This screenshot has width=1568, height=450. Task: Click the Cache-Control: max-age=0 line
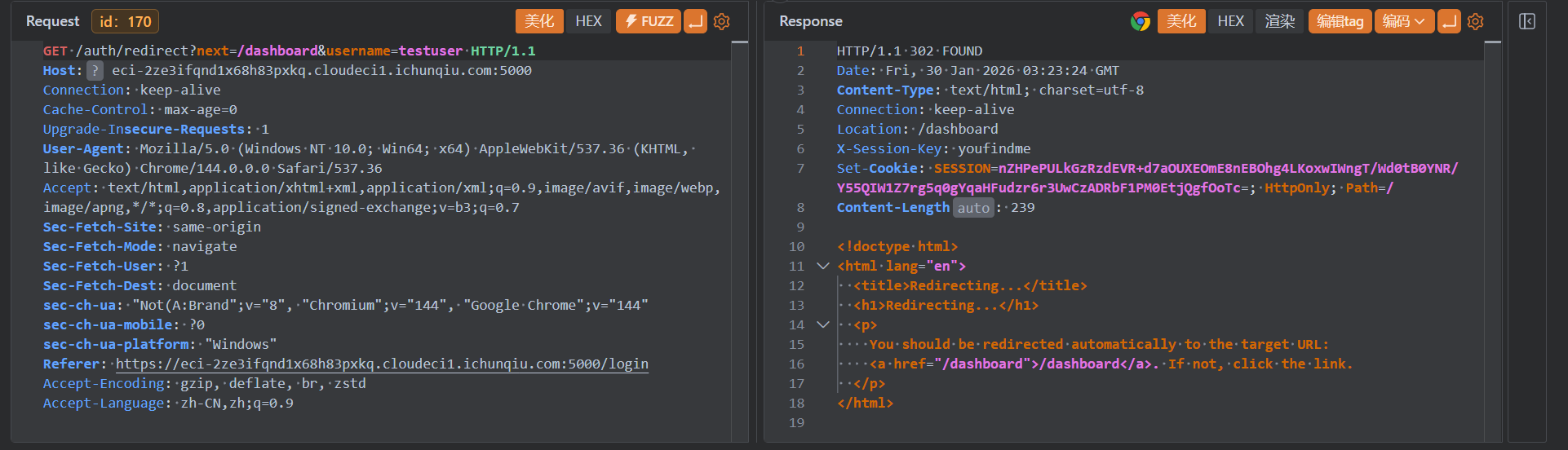(140, 109)
